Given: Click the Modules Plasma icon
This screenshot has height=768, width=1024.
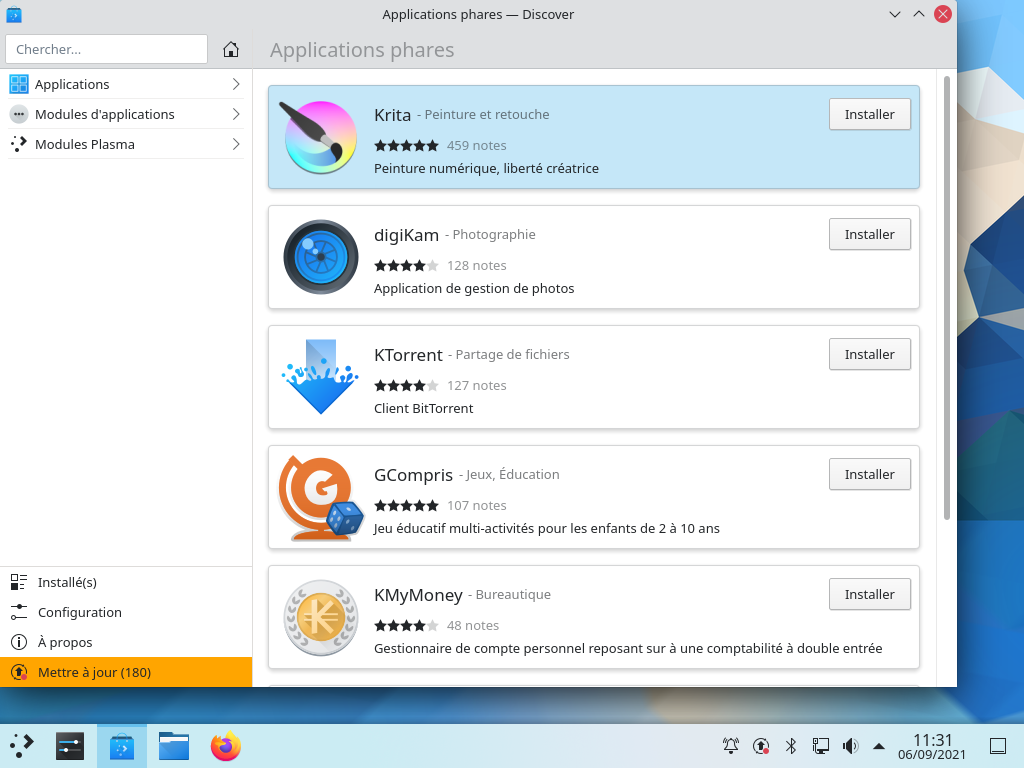Looking at the screenshot, I should (x=19, y=144).
